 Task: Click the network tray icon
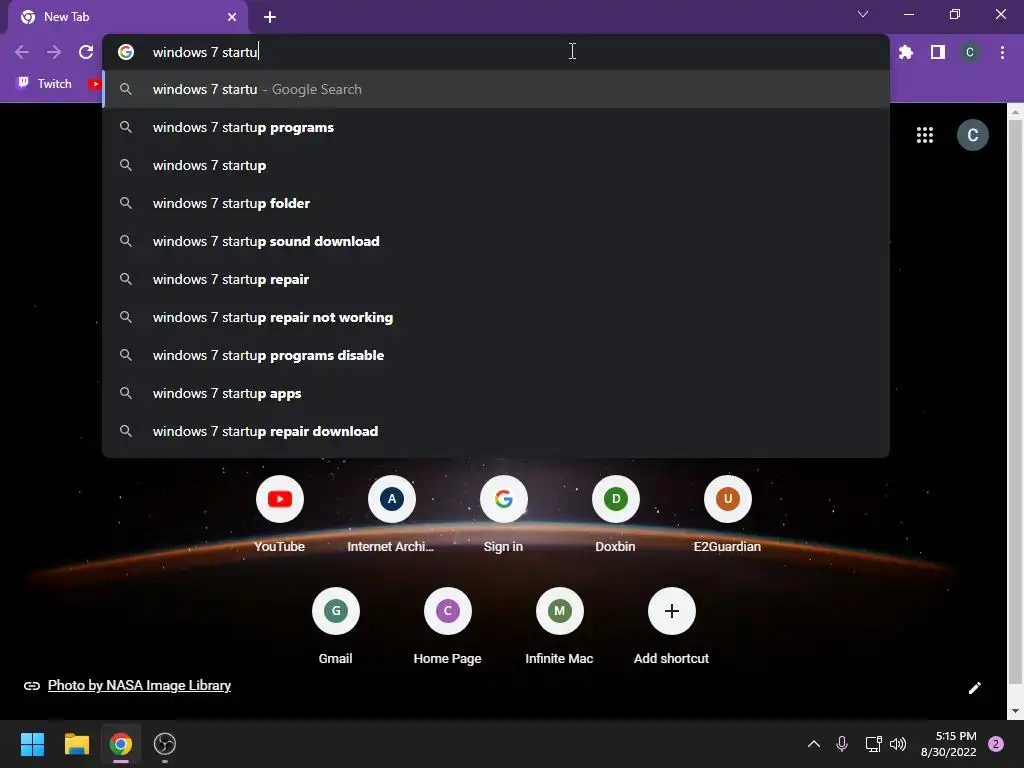[x=873, y=744]
